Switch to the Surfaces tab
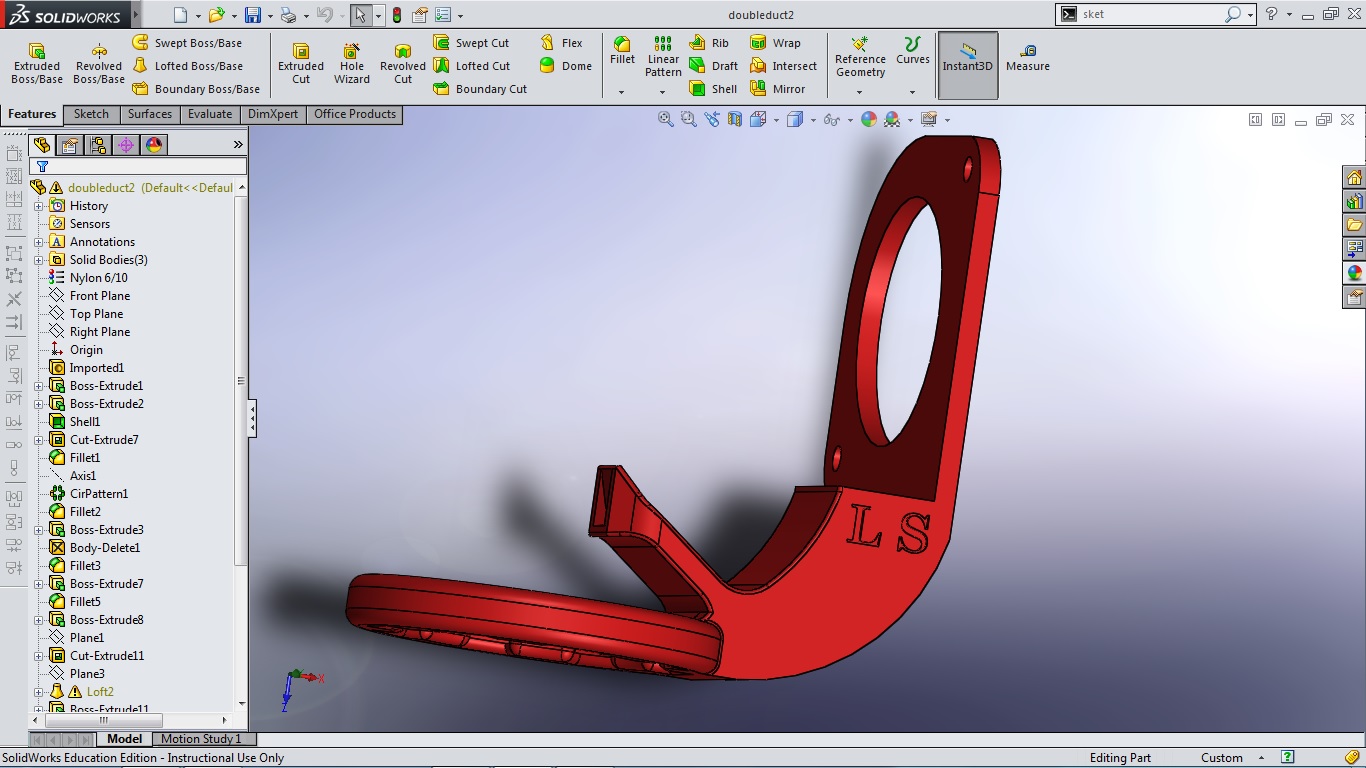 tap(149, 114)
